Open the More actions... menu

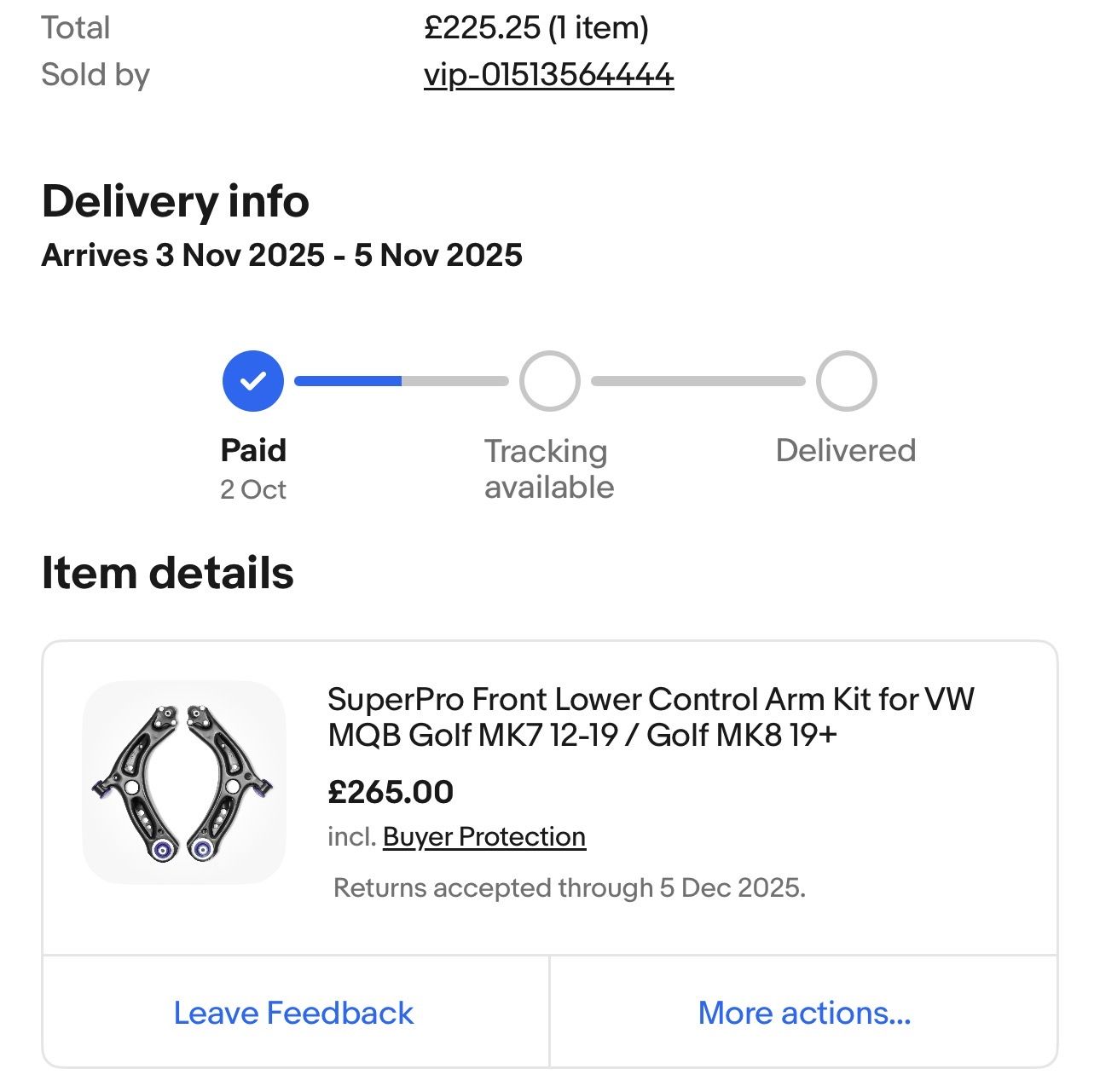pyautogui.click(x=804, y=1013)
